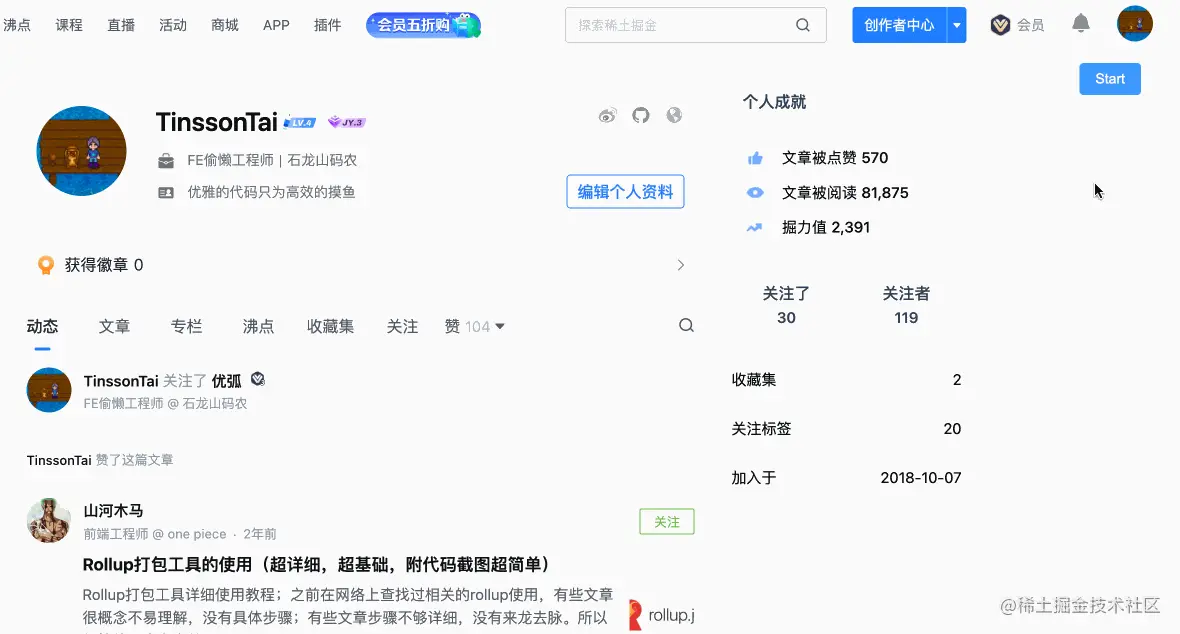
Task: Click the 获得徽章 medal icon
Action: tap(46, 265)
